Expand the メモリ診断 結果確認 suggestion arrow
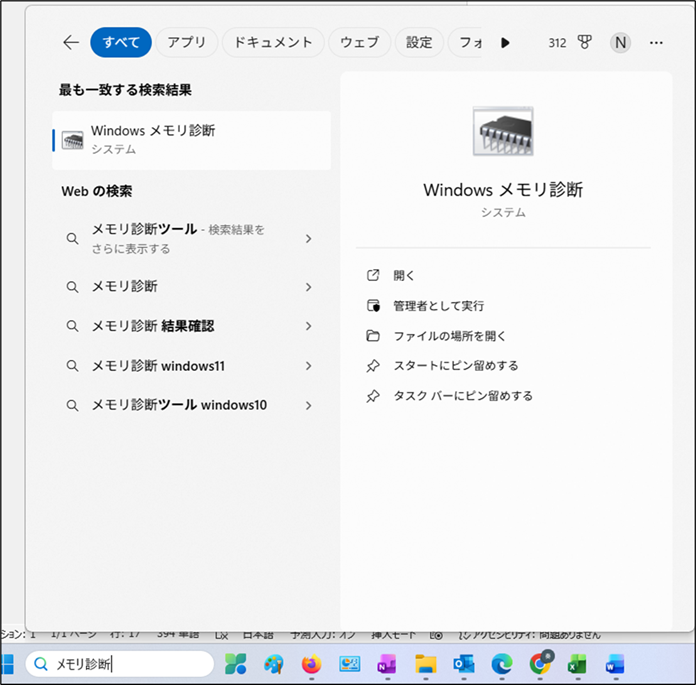This screenshot has width=696, height=685. (x=308, y=326)
